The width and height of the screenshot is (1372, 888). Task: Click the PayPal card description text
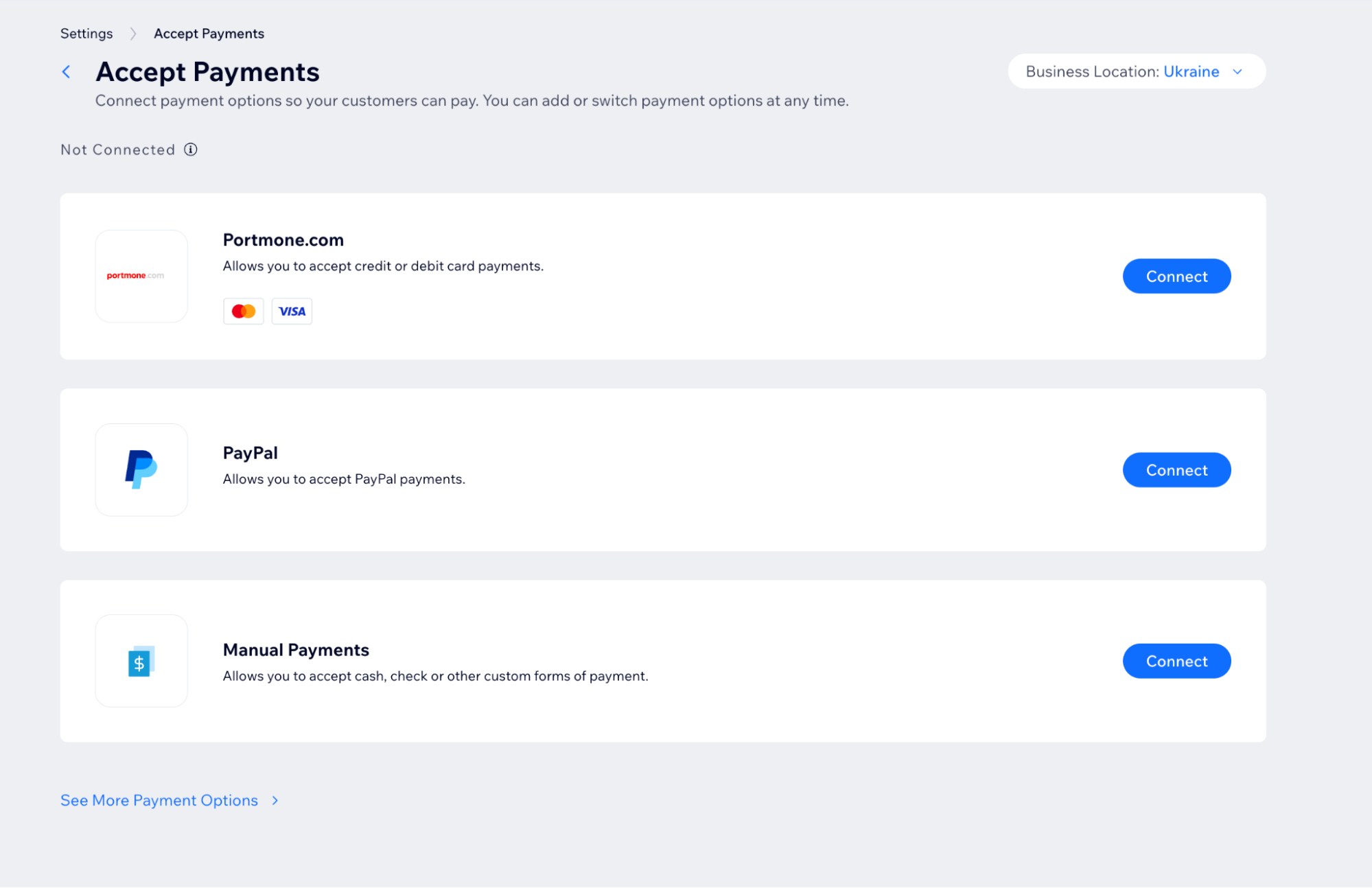click(343, 479)
